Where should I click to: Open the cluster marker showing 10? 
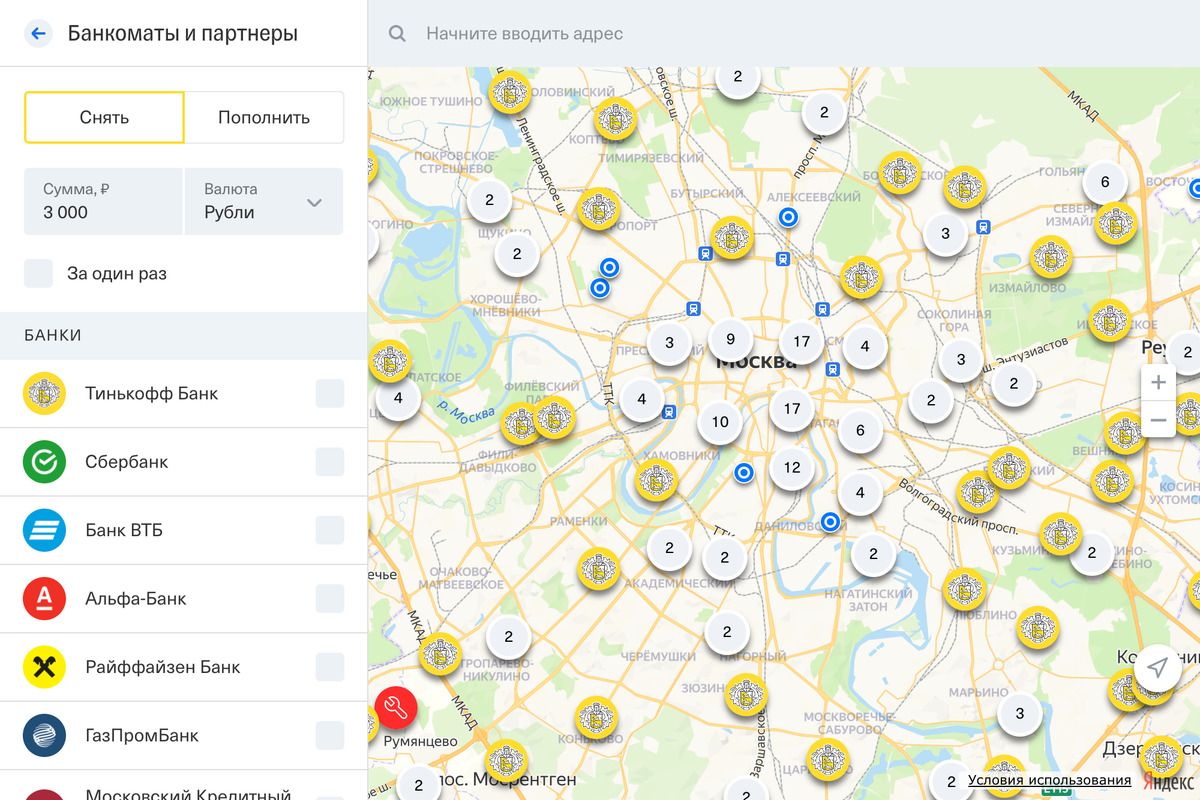[x=720, y=422]
